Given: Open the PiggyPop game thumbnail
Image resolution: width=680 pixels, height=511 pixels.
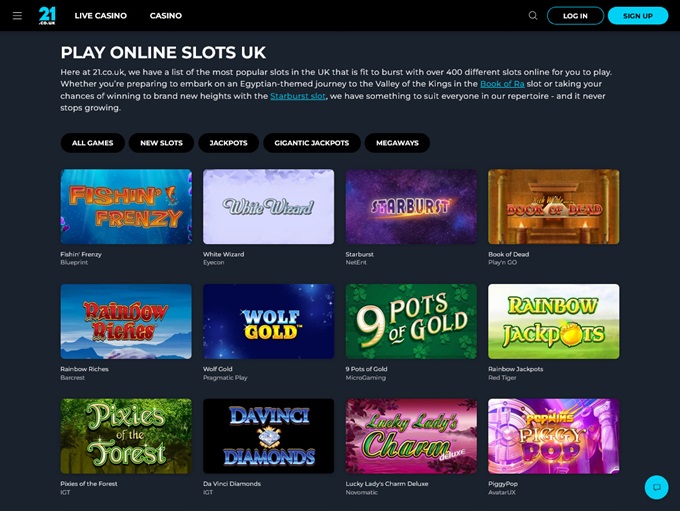Looking at the screenshot, I should (x=554, y=436).
